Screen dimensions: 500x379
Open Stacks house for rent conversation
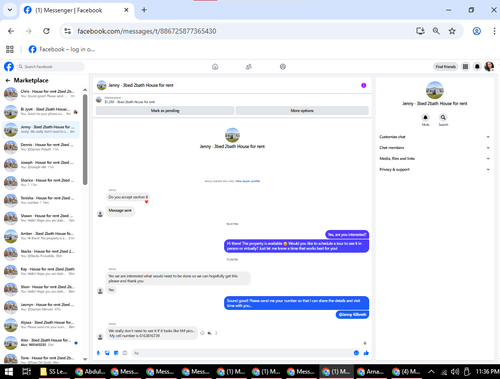[x=41, y=254]
